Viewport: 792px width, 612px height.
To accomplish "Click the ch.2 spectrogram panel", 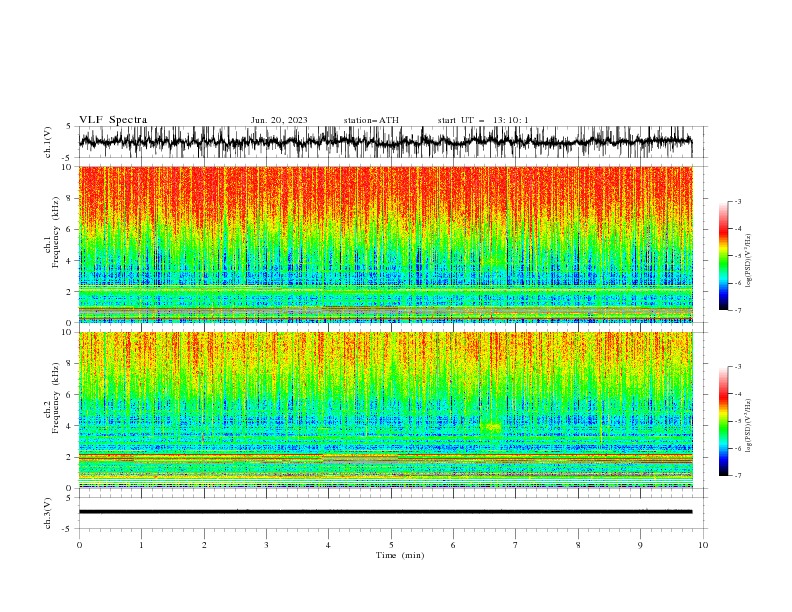I will pyautogui.click(x=385, y=410).
